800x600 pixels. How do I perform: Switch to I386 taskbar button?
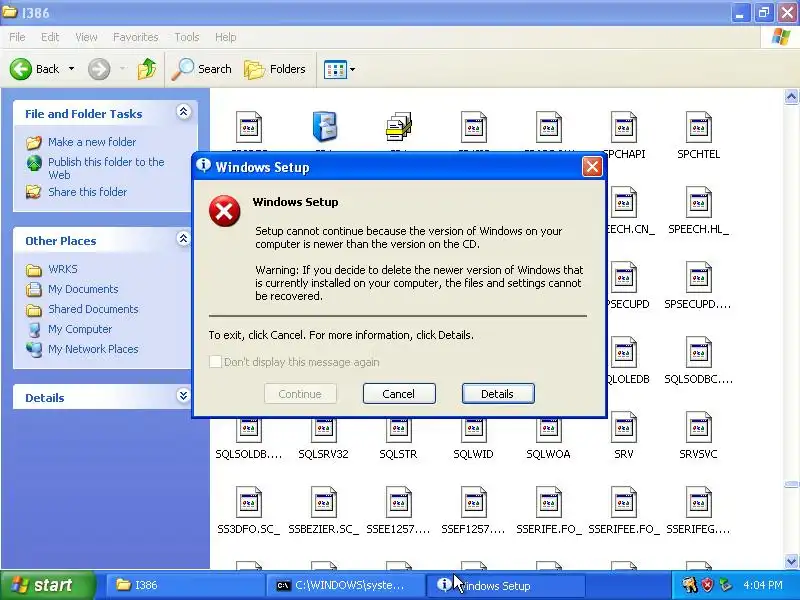pos(184,585)
